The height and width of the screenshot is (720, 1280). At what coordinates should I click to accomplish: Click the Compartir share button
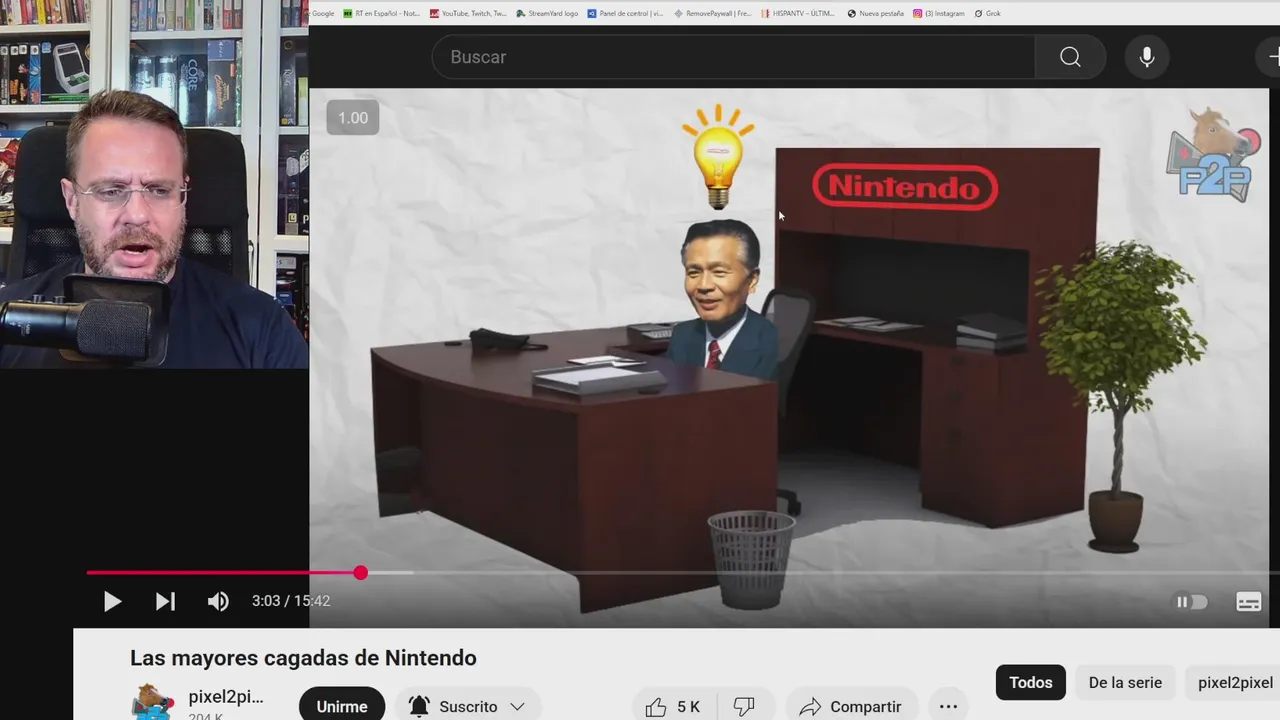click(x=851, y=707)
